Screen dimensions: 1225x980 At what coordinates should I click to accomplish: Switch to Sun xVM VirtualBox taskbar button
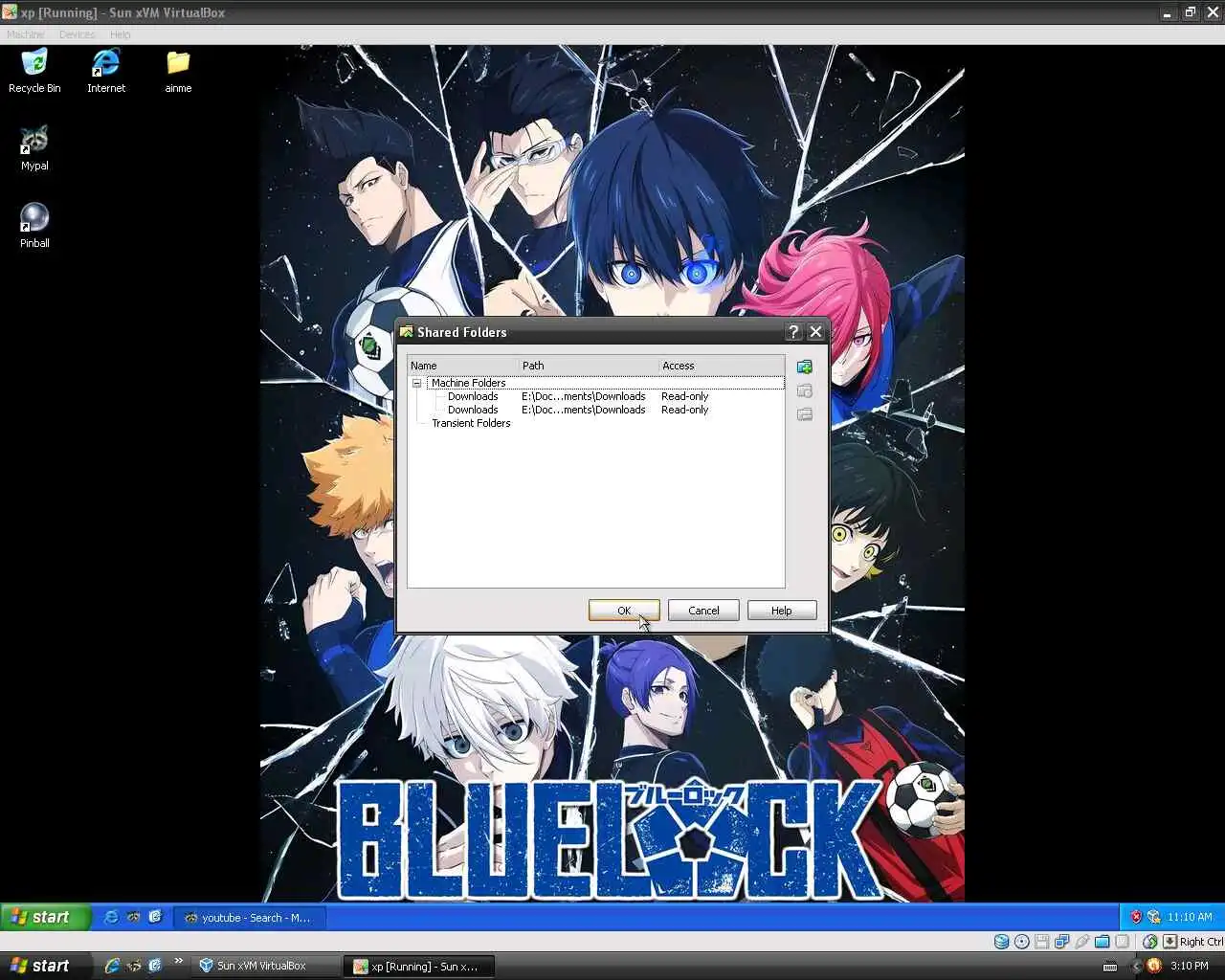click(x=266, y=966)
